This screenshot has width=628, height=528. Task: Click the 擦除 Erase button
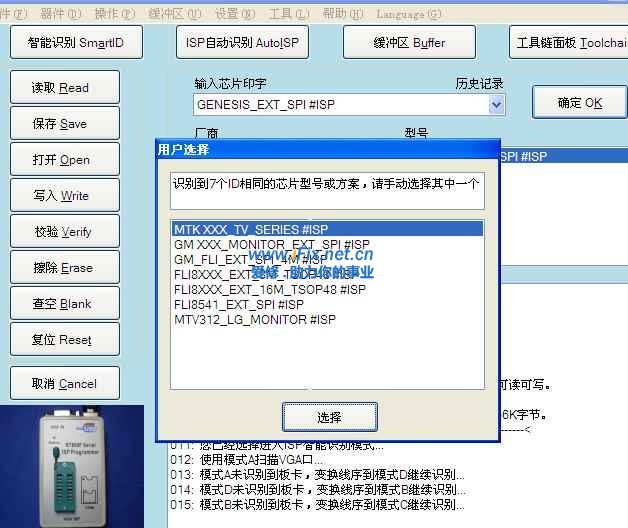(x=65, y=267)
